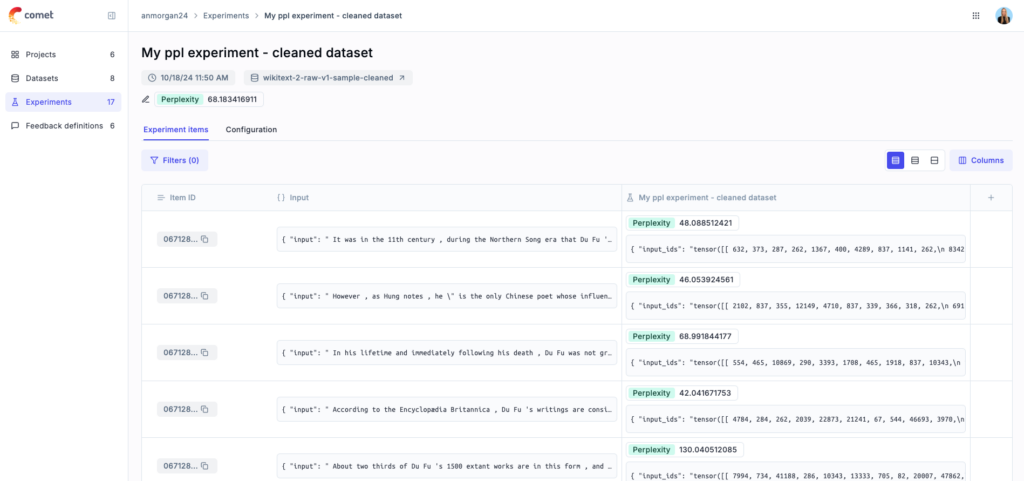Open the Filters (0) menu
Image resolution: width=1024 pixels, height=481 pixels.
pos(175,160)
